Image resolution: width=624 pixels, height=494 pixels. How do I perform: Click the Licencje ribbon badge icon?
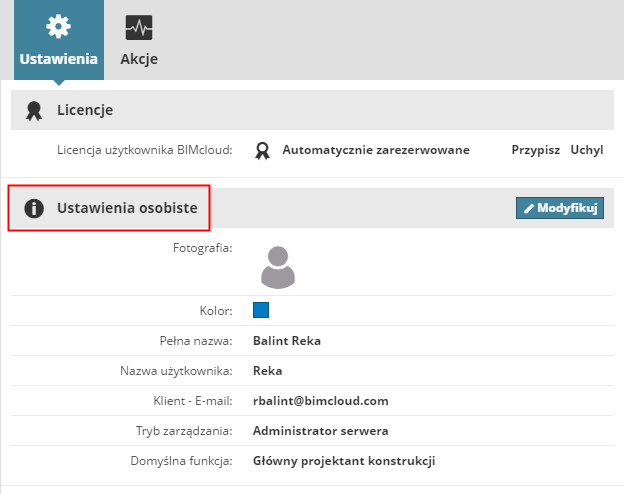(x=34, y=109)
